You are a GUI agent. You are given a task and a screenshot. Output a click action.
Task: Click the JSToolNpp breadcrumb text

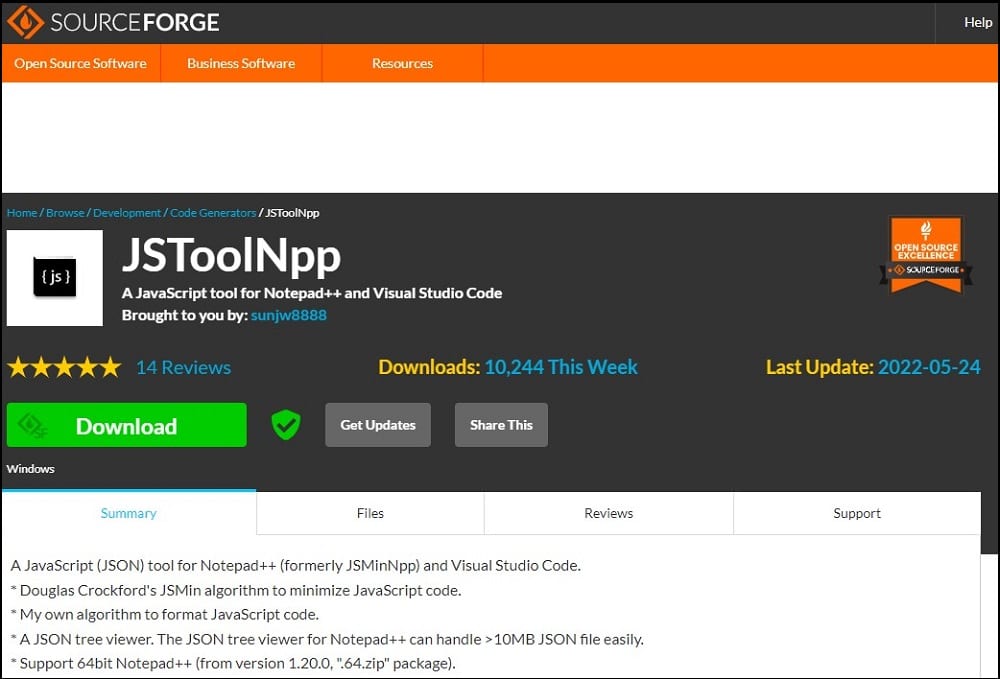tap(292, 213)
